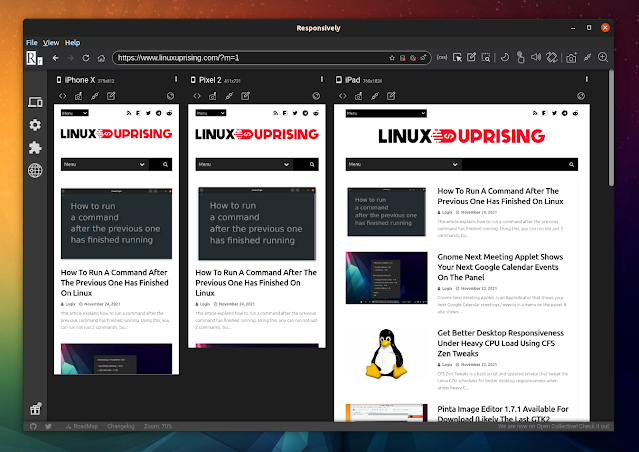Open the Run A Command article title on iPad
The image size is (639, 452).
[x=500, y=196]
